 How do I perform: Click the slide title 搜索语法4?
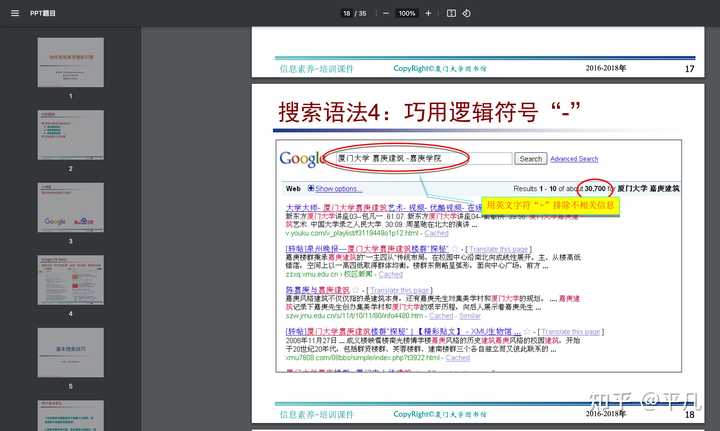[429, 112]
